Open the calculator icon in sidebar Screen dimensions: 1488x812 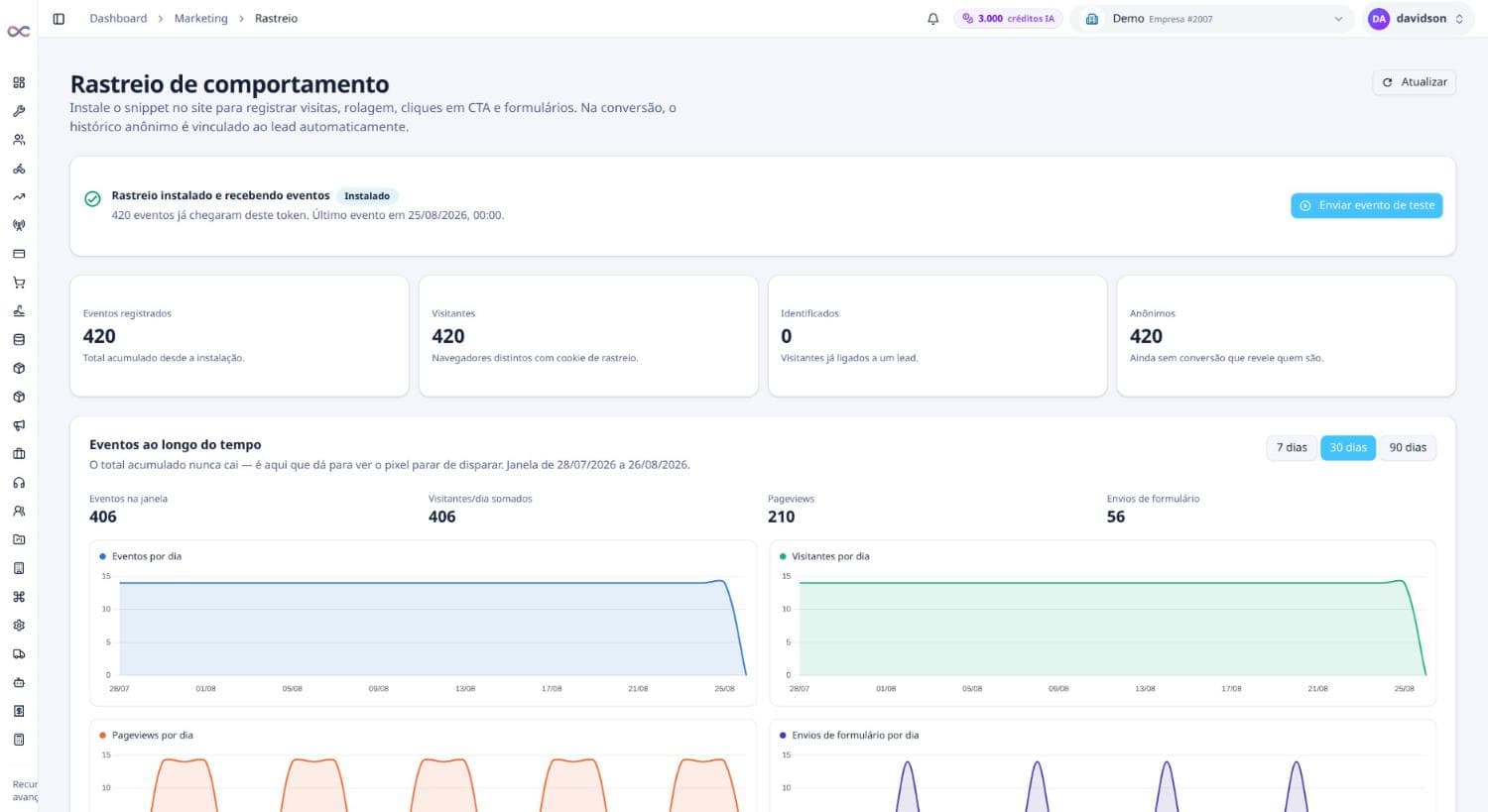pos(19,740)
